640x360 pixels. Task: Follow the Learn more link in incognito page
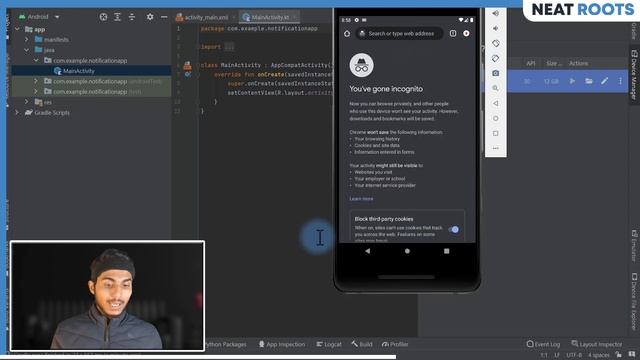[x=361, y=199]
